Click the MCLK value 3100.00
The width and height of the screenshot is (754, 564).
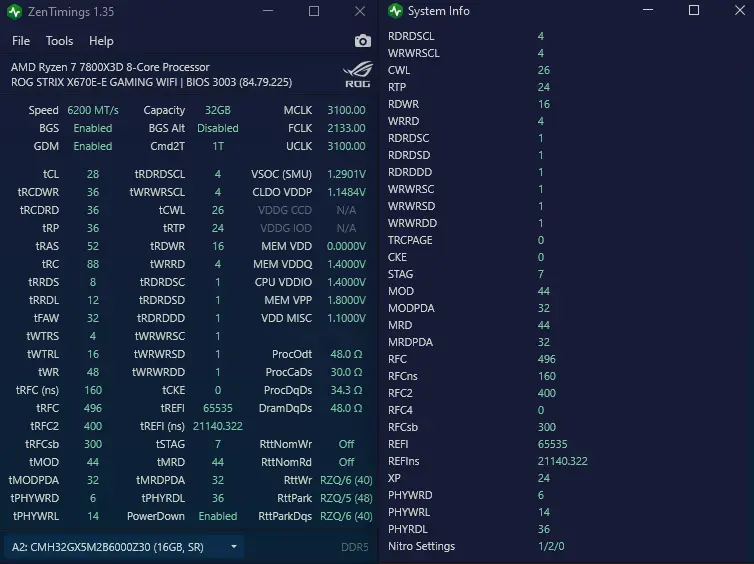346,110
